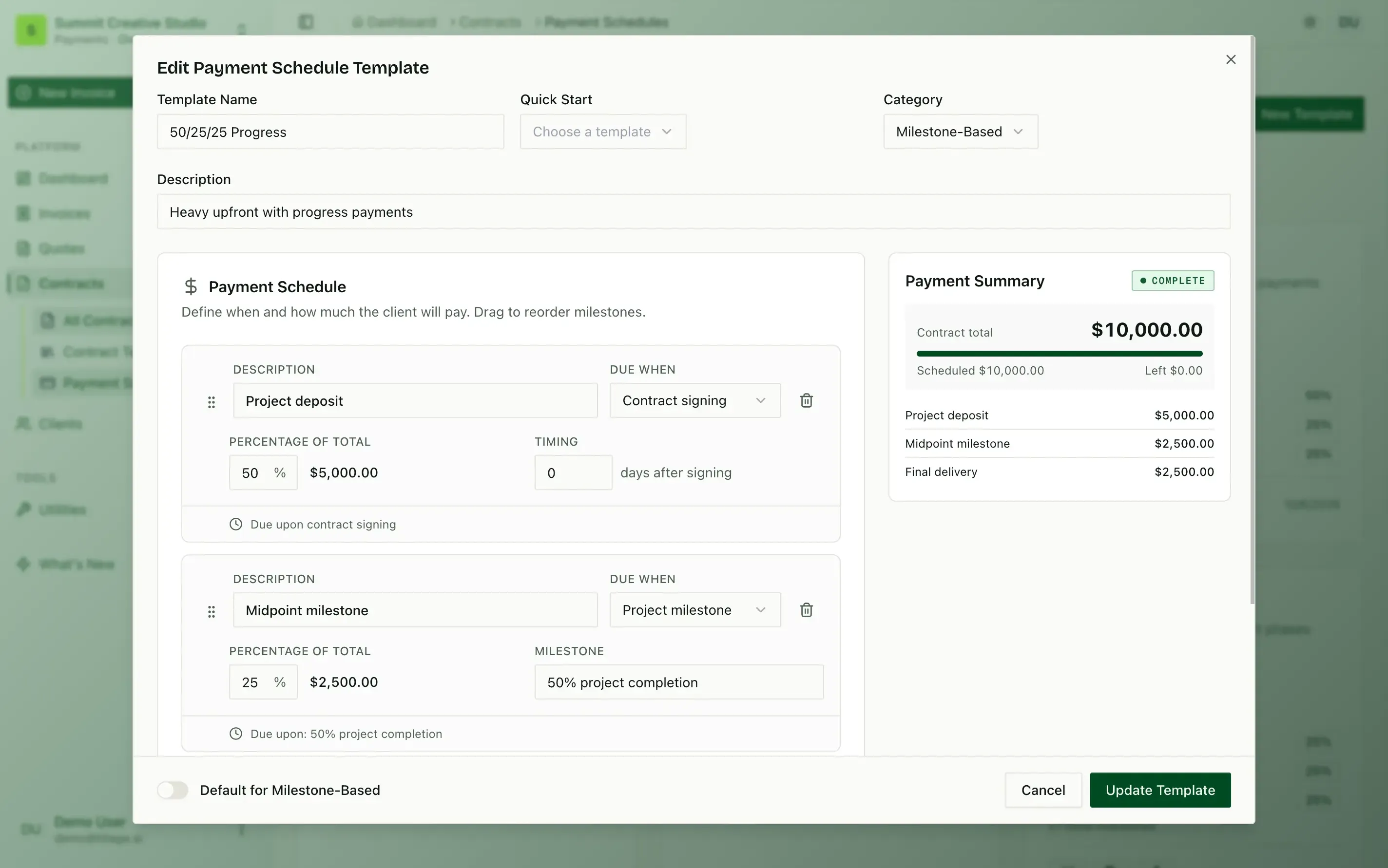The height and width of the screenshot is (868, 1388).
Task: Click the Timing days after signing field
Action: click(x=573, y=472)
